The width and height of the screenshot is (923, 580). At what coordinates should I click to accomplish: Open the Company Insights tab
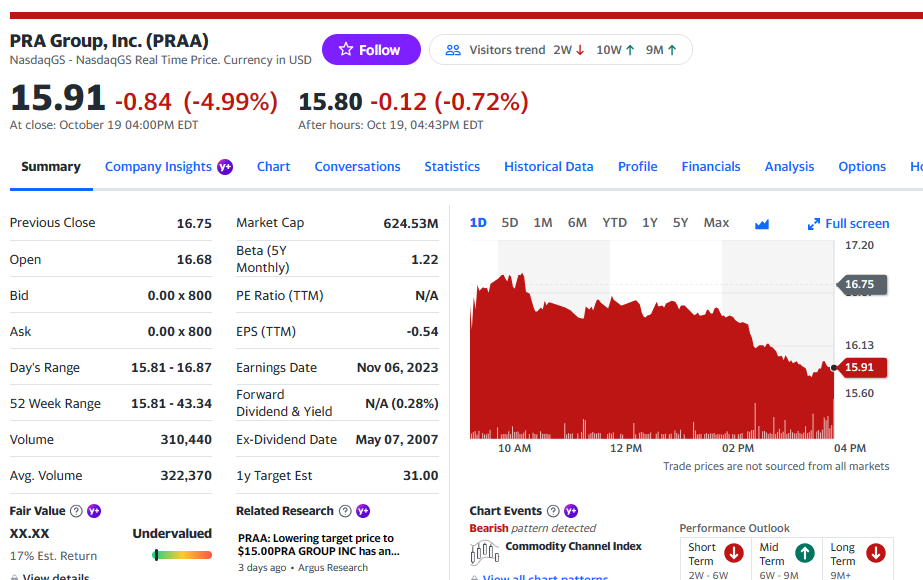click(158, 167)
